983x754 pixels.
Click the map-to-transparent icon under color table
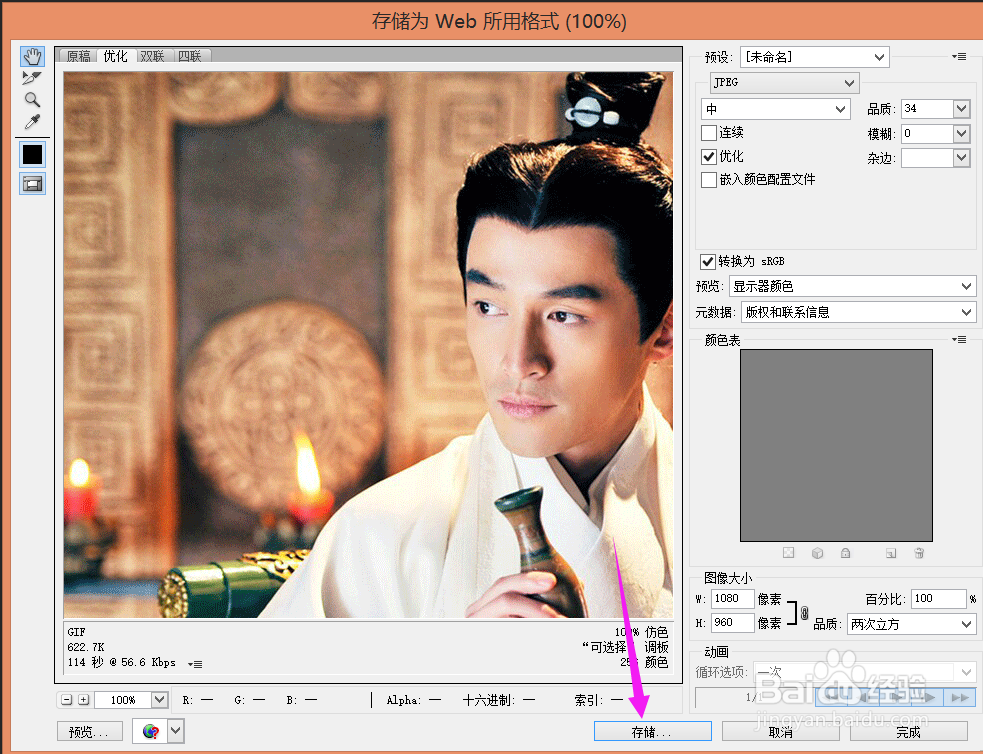(x=789, y=553)
